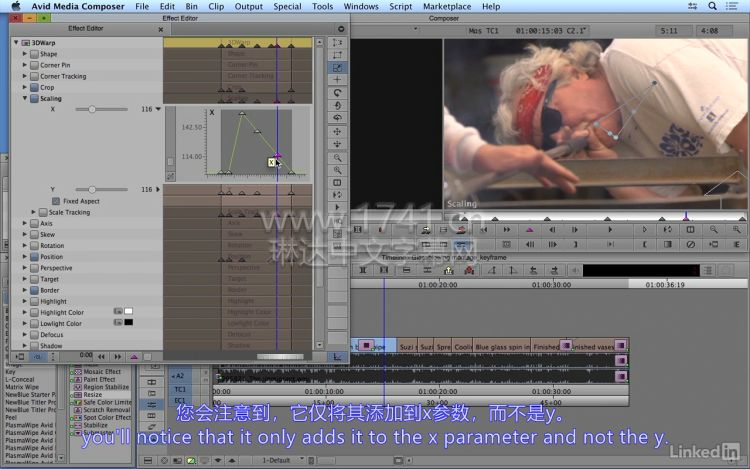Click the Remove Effect circle-slash icon
The image size is (750, 469).
690,244
